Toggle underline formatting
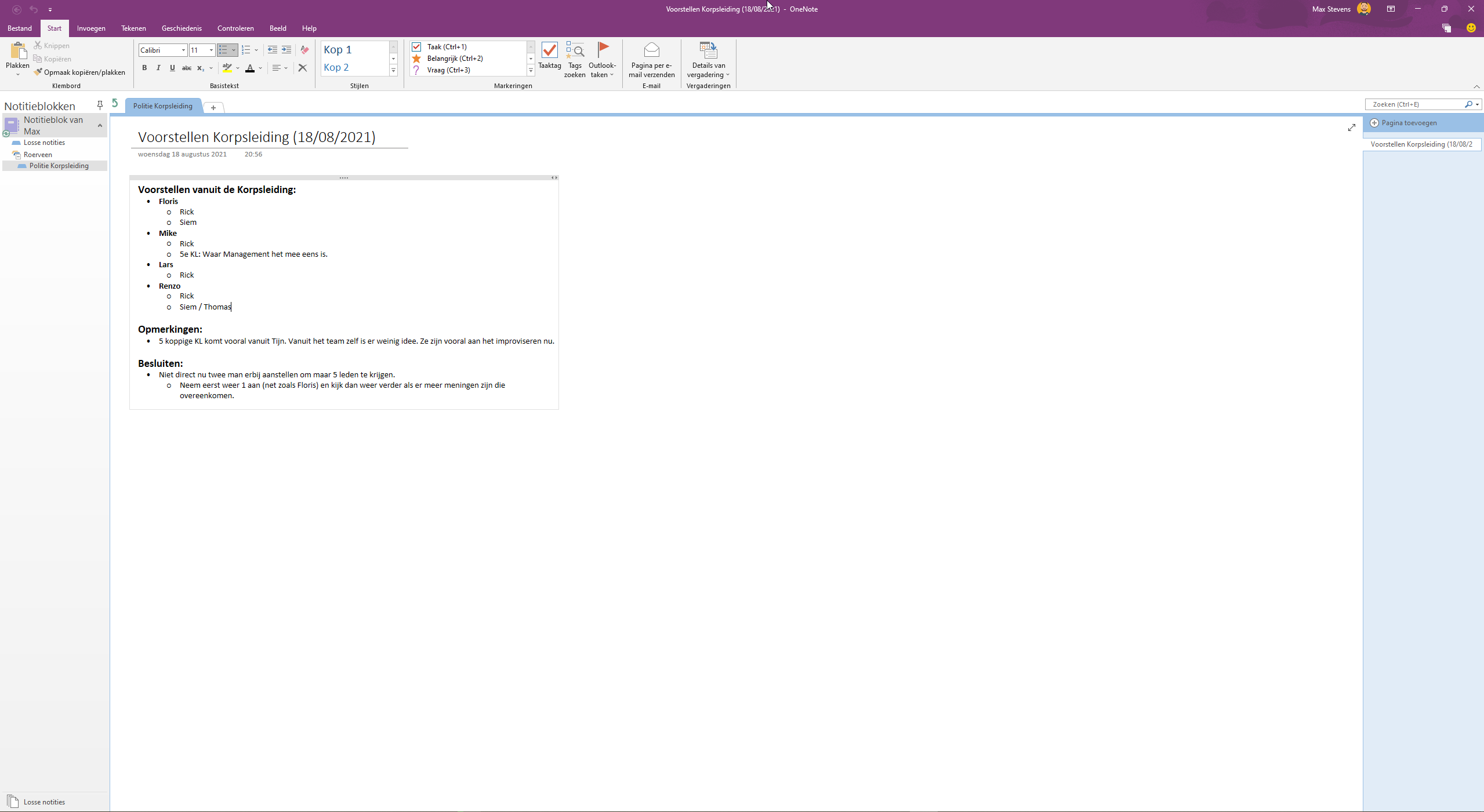Screen dimensions: 1484x812 (172, 68)
